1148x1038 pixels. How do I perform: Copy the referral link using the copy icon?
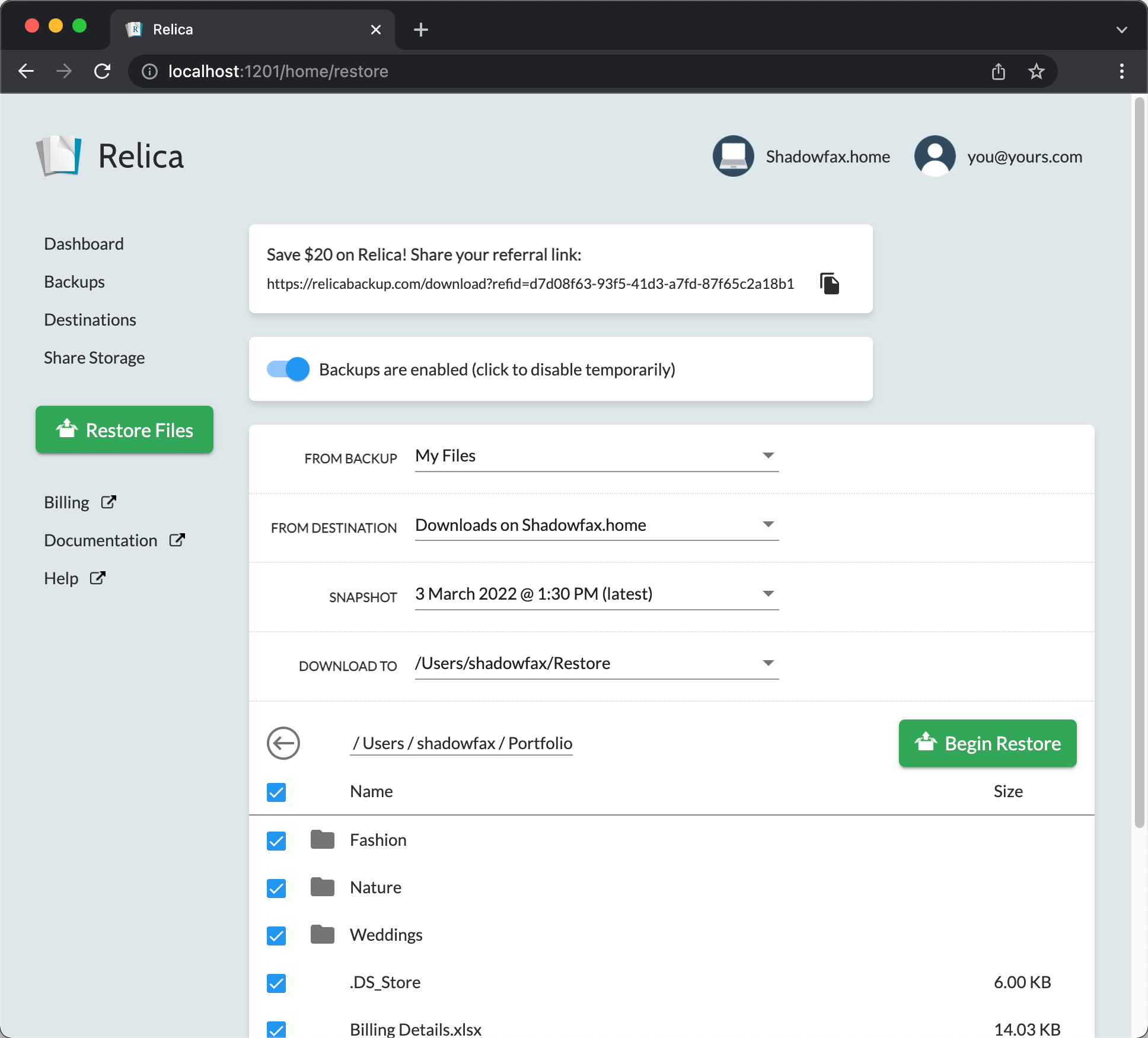(x=829, y=284)
